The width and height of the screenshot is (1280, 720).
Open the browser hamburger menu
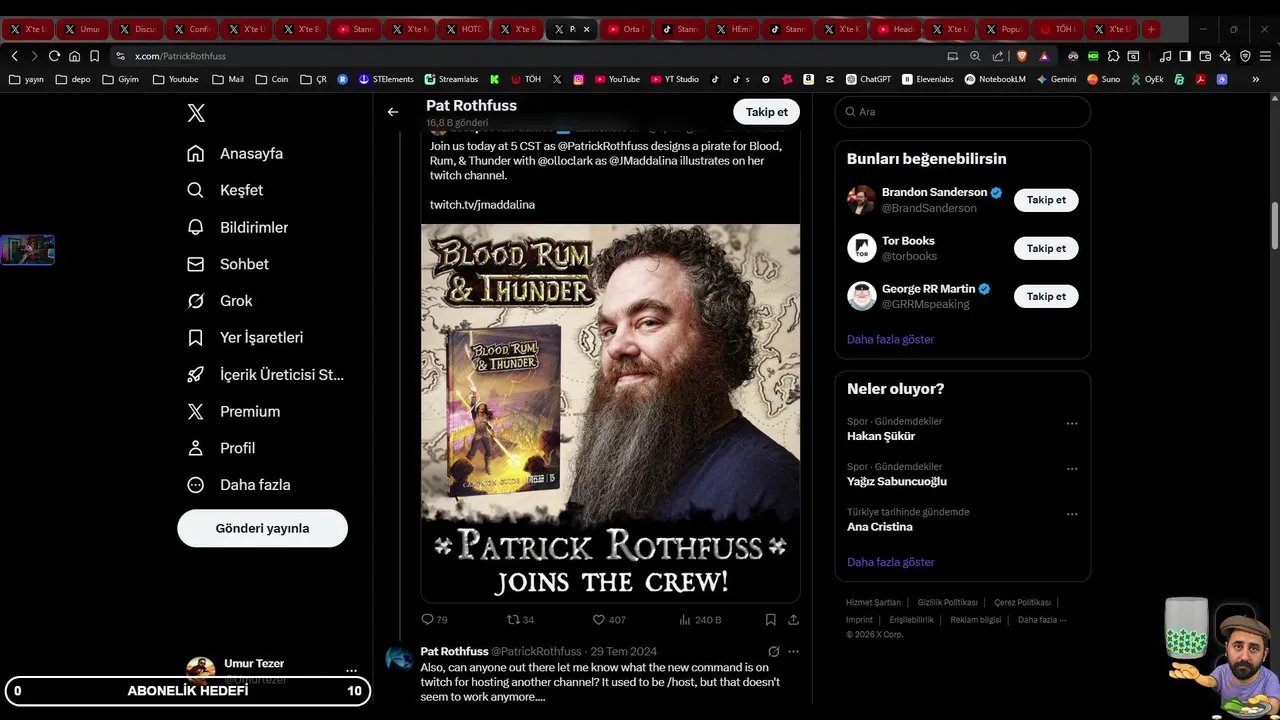(x=1265, y=56)
